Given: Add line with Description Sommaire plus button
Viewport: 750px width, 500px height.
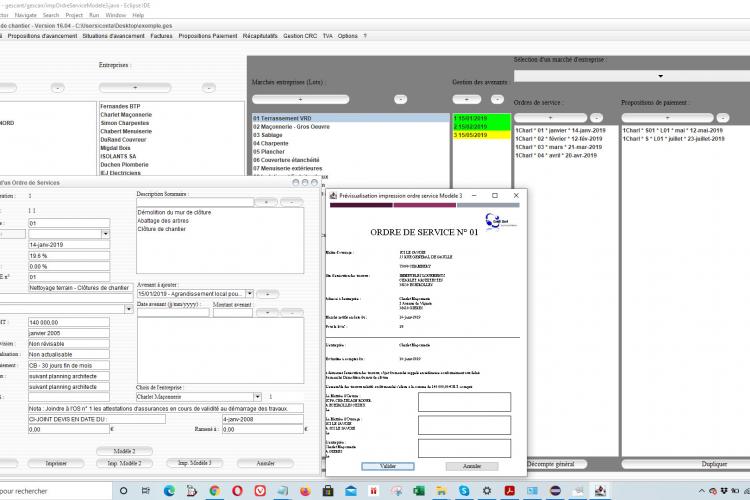Looking at the screenshot, I should coord(266,202).
